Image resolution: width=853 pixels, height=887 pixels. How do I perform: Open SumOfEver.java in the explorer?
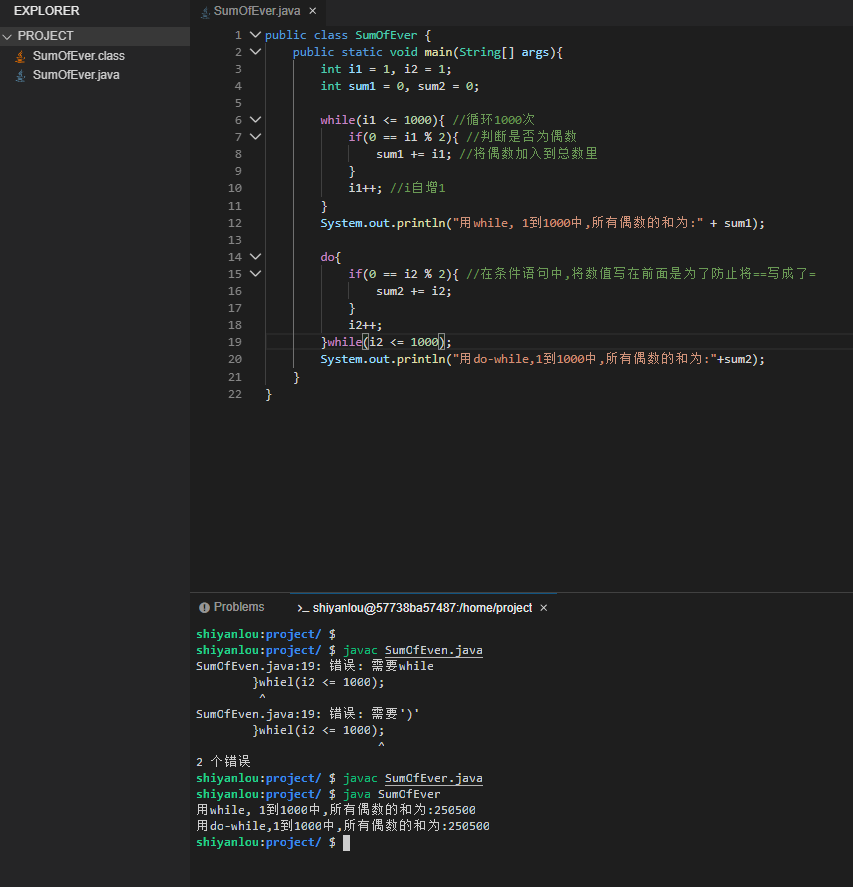point(76,75)
